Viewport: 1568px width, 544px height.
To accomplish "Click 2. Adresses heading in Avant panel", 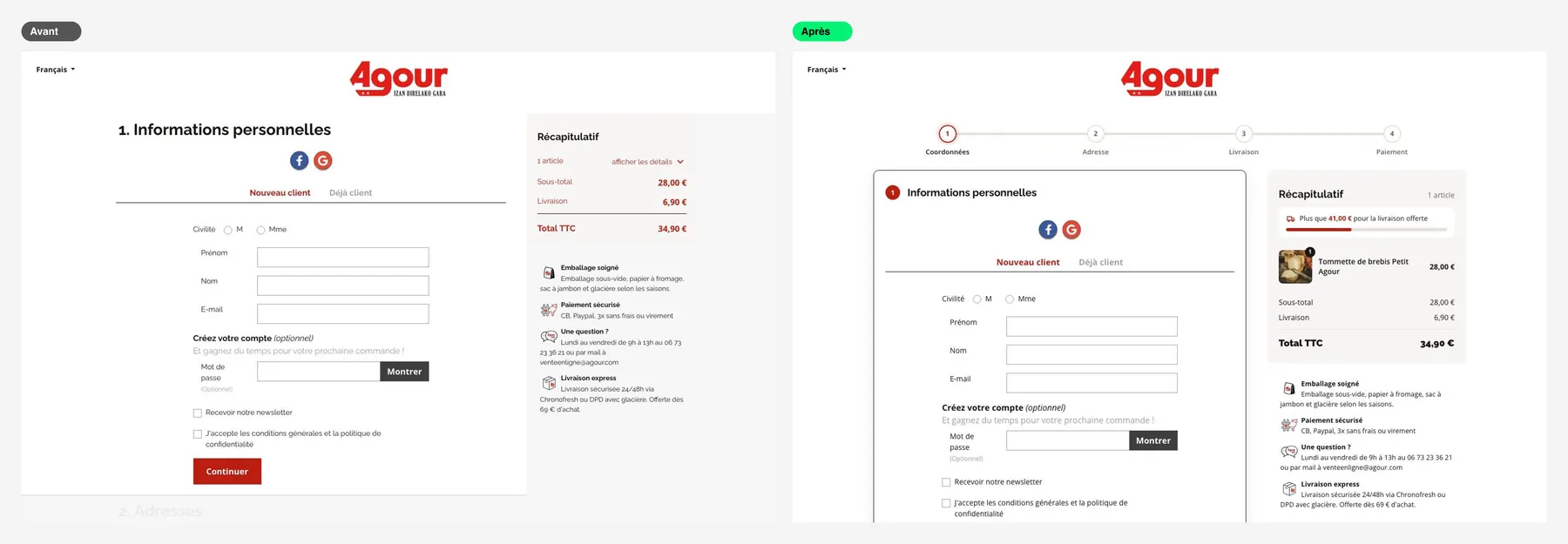I will pyautogui.click(x=160, y=511).
